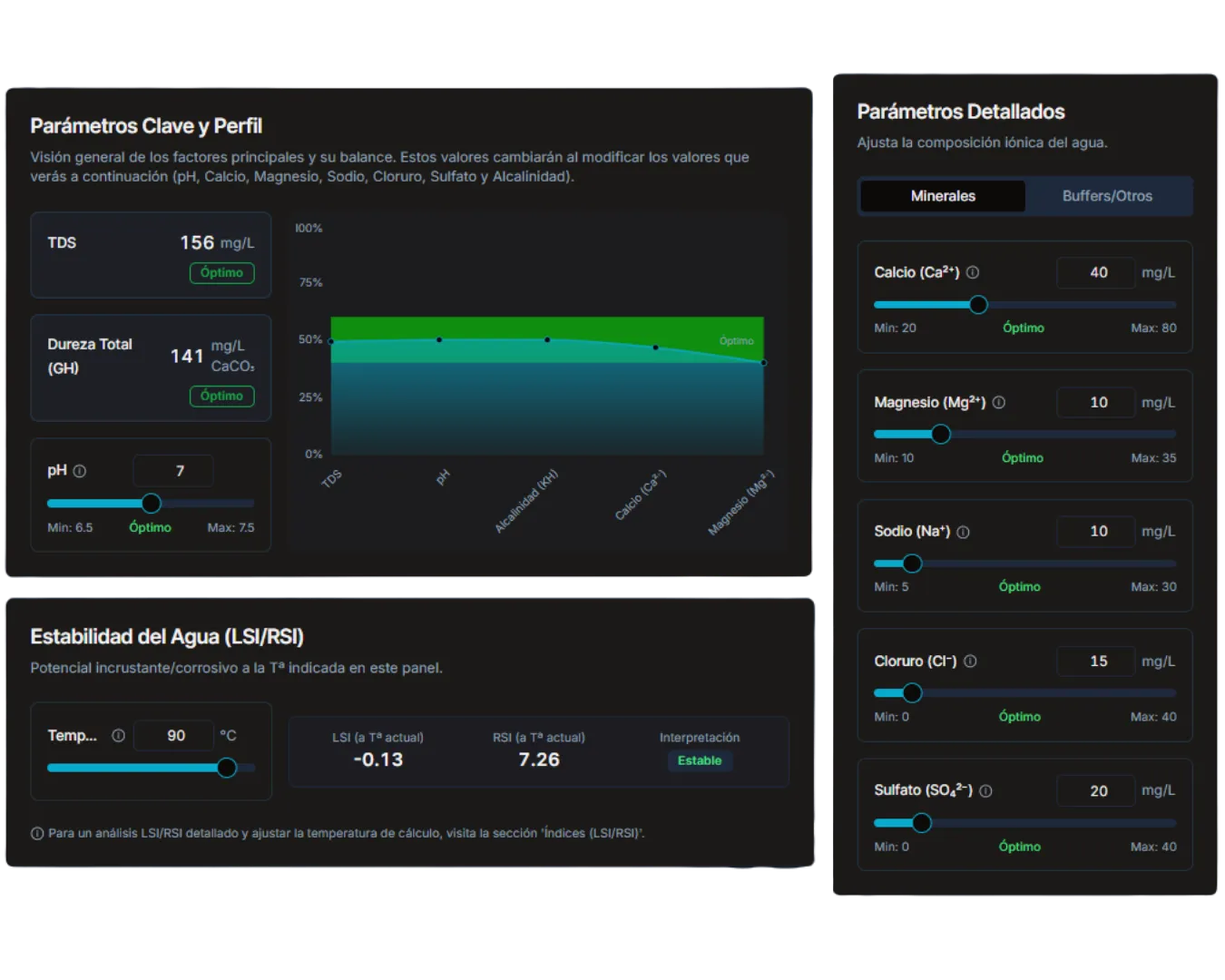This screenshot has height=980, width=1225.
Task: Click the Estable interpretation badge
Action: click(700, 761)
